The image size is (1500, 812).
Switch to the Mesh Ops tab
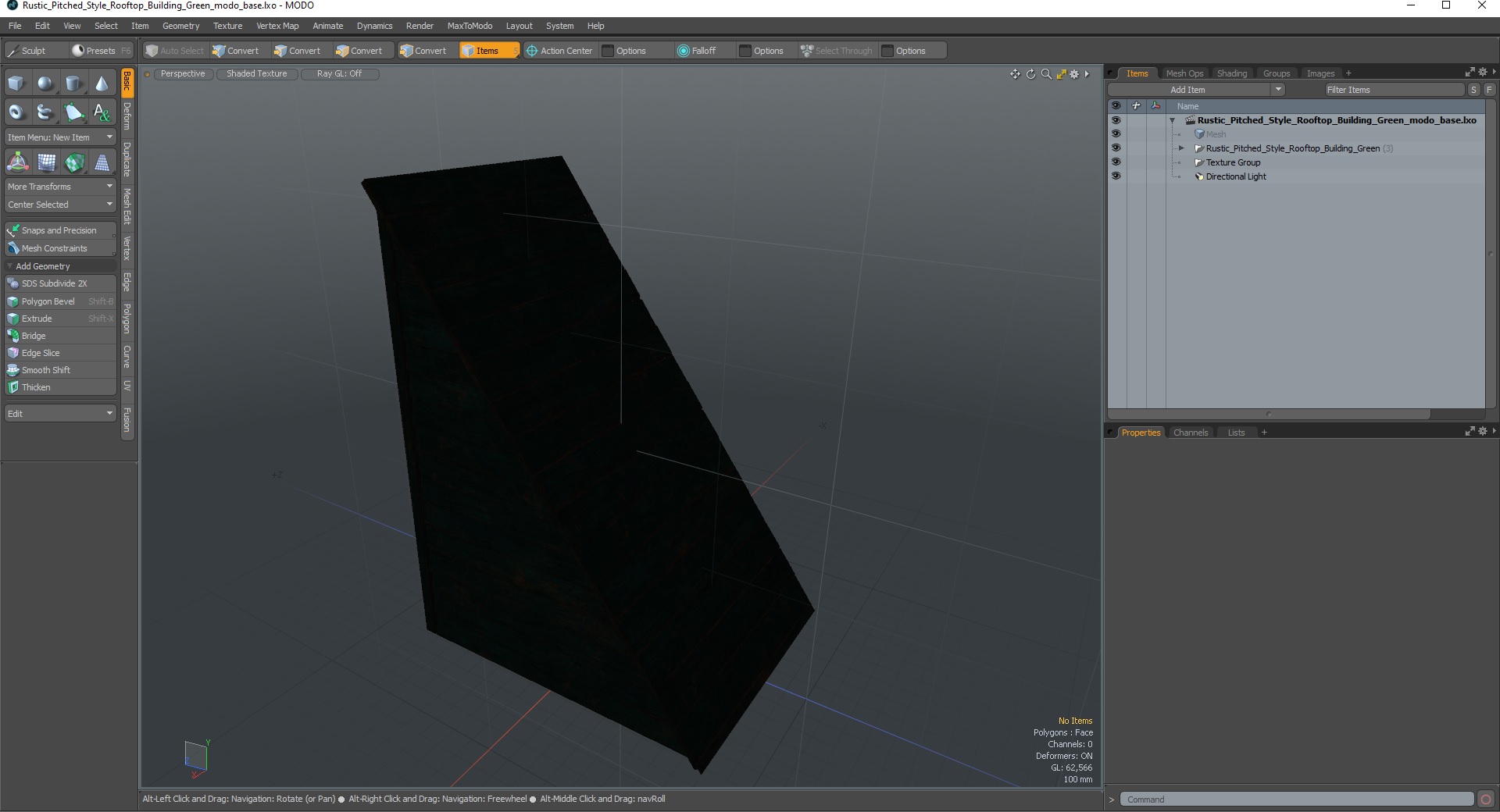click(1184, 73)
